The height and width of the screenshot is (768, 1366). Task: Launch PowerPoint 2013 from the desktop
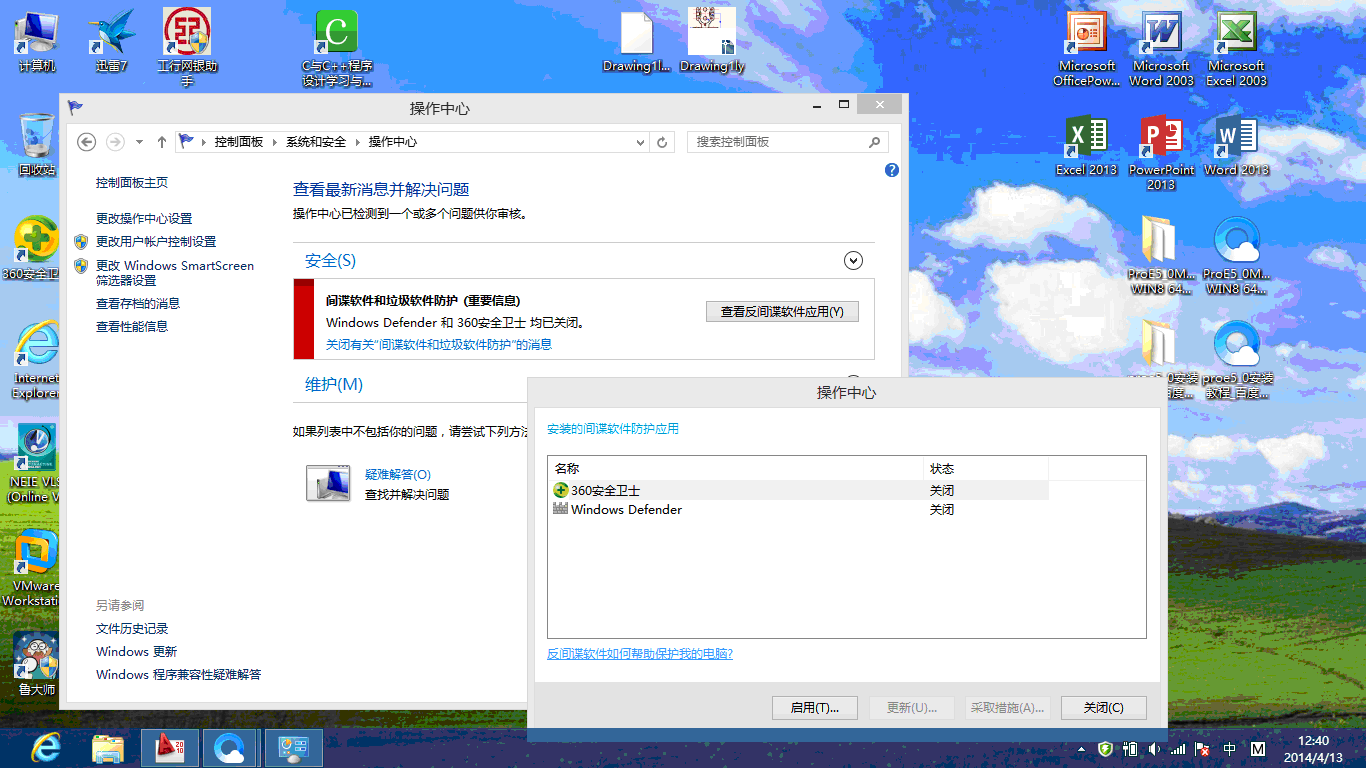click(1162, 152)
